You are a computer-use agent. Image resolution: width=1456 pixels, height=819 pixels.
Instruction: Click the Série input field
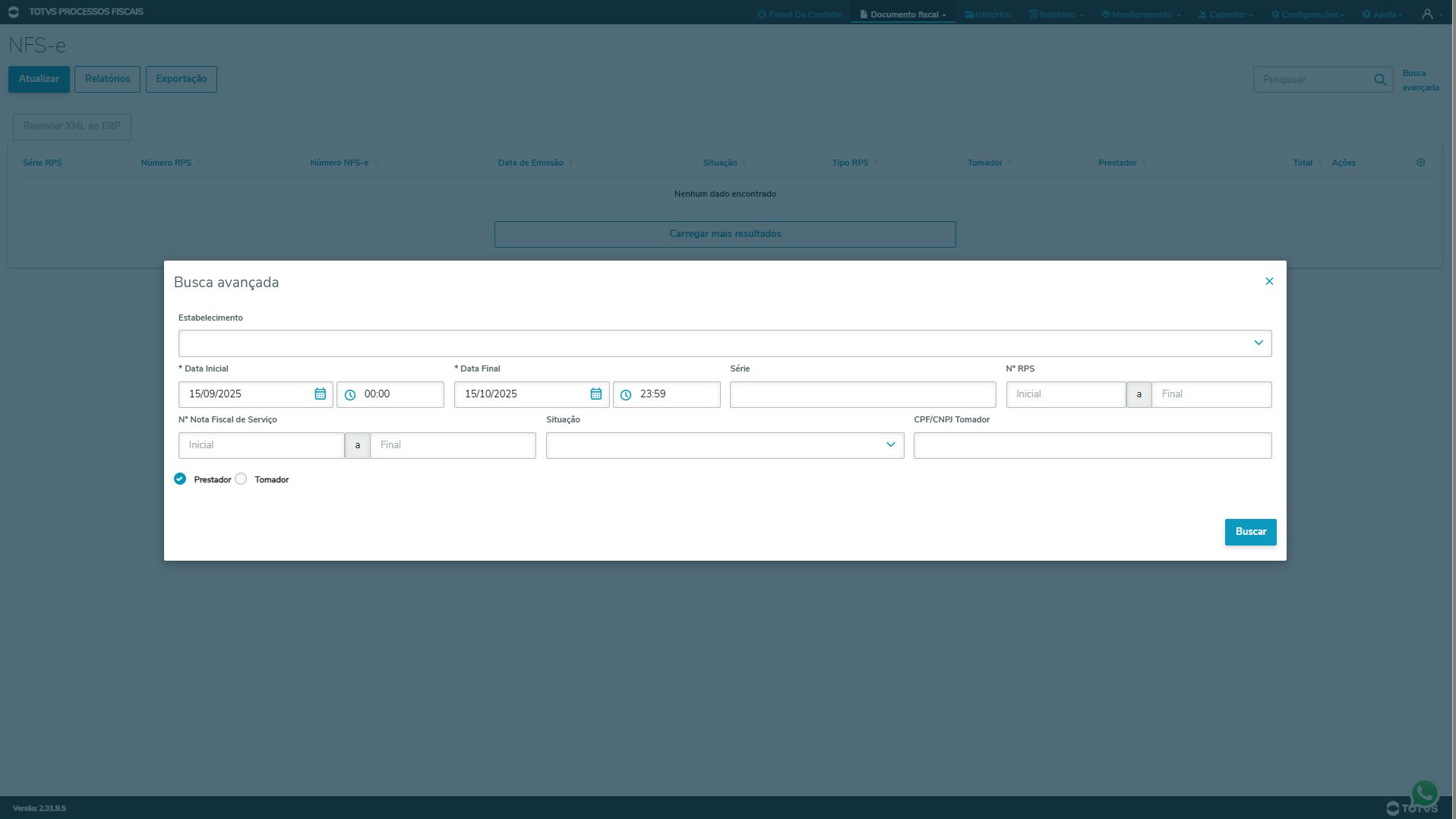tap(862, 394)
